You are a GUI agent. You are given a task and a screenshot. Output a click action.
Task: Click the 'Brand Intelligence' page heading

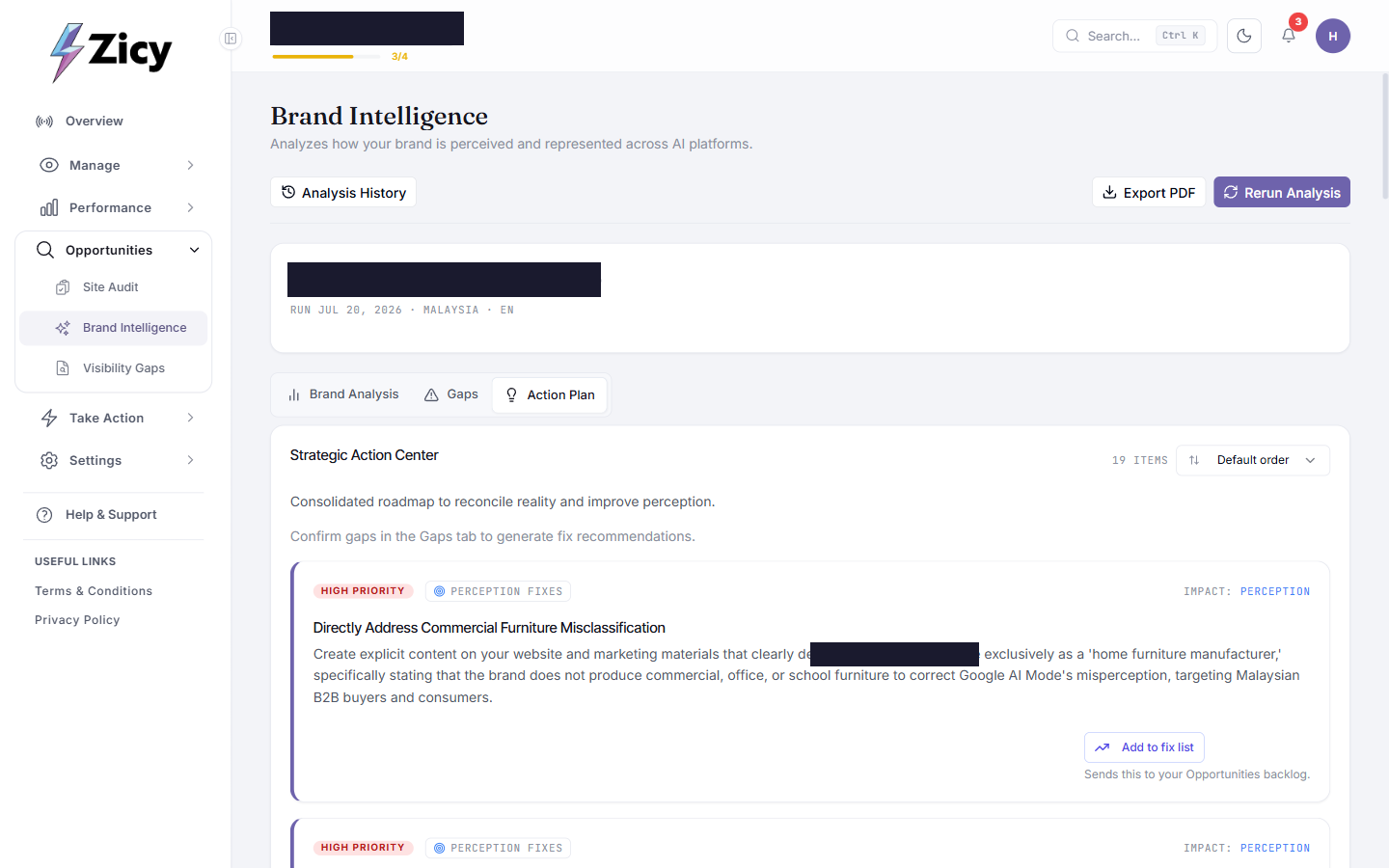click(x=379, y=116)
